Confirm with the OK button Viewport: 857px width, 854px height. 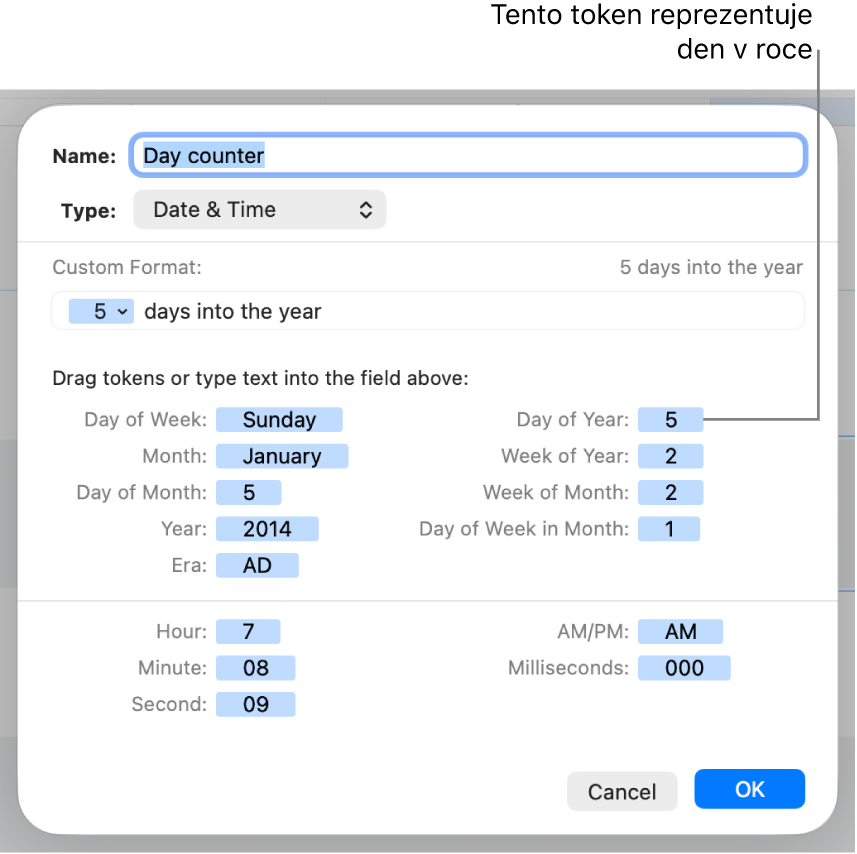click(749, 789)
